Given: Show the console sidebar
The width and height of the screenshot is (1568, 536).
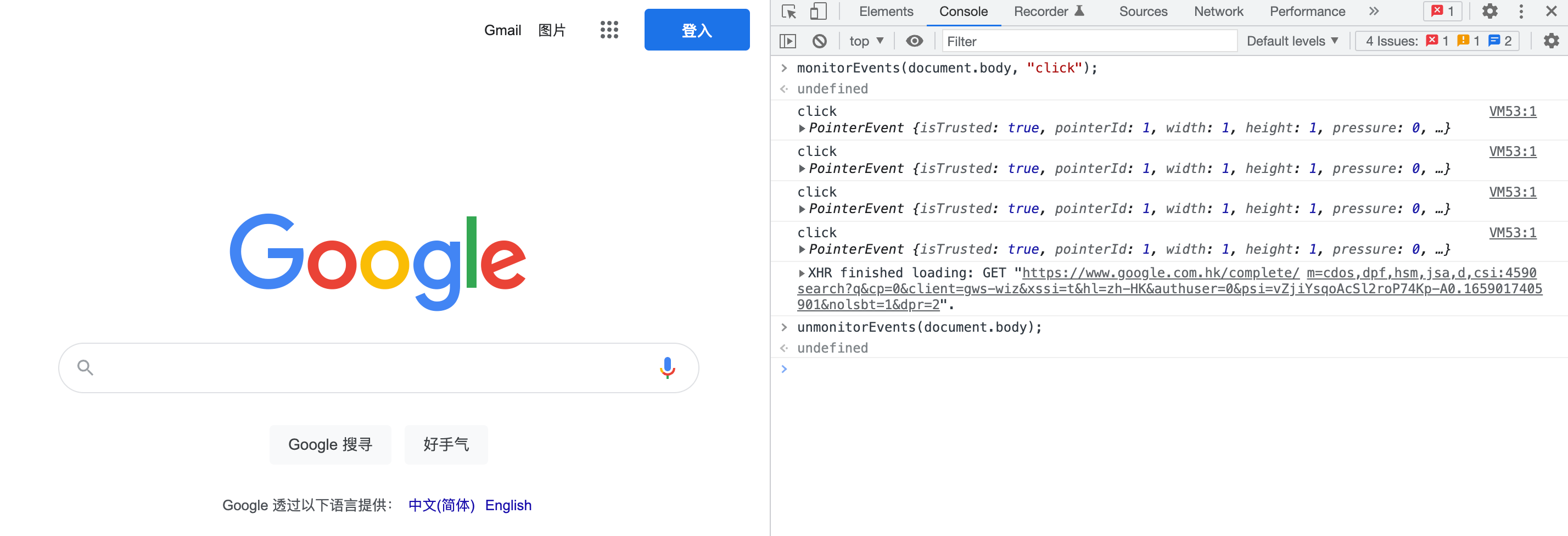Looking at the screenshot, I should coord(788,41).
